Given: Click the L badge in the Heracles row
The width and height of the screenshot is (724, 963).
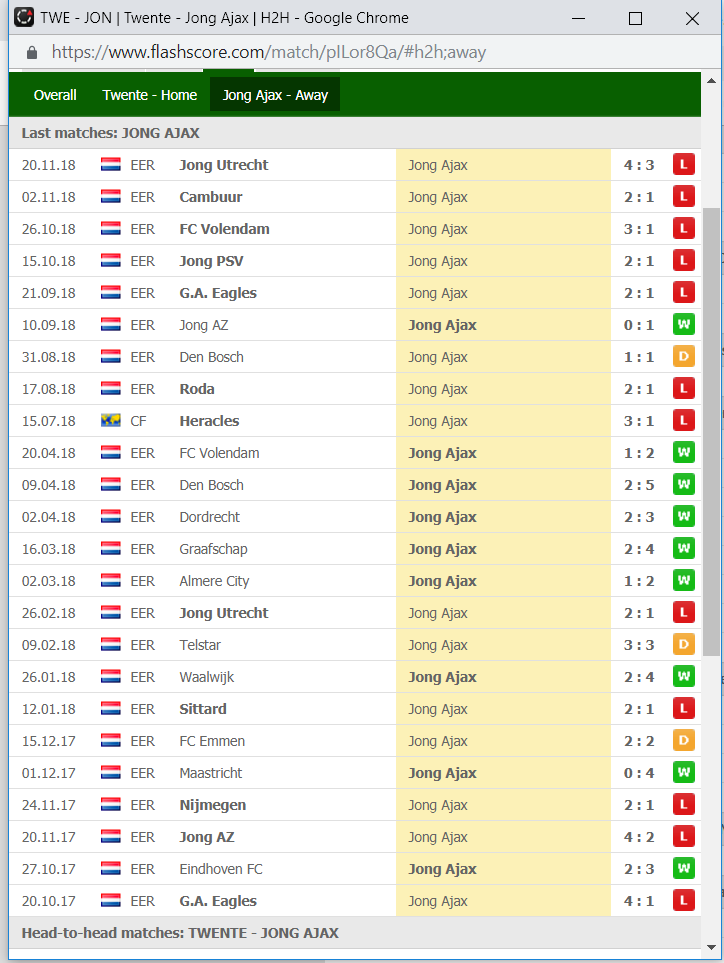Looking at the screenshot, I should pyautogui.click(x=683, y=421).
